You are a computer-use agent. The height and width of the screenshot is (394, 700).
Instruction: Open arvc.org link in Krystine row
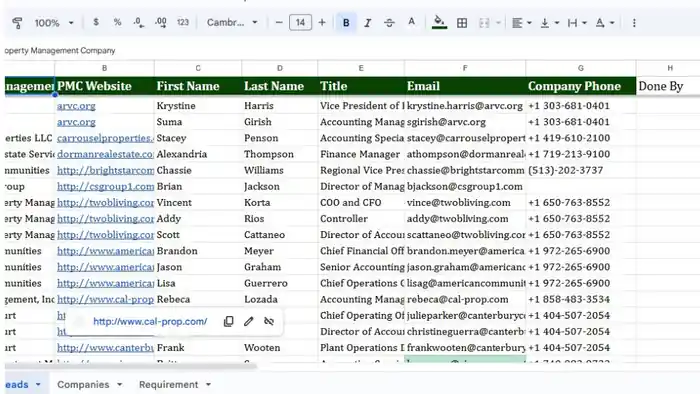tap(76, 106)
